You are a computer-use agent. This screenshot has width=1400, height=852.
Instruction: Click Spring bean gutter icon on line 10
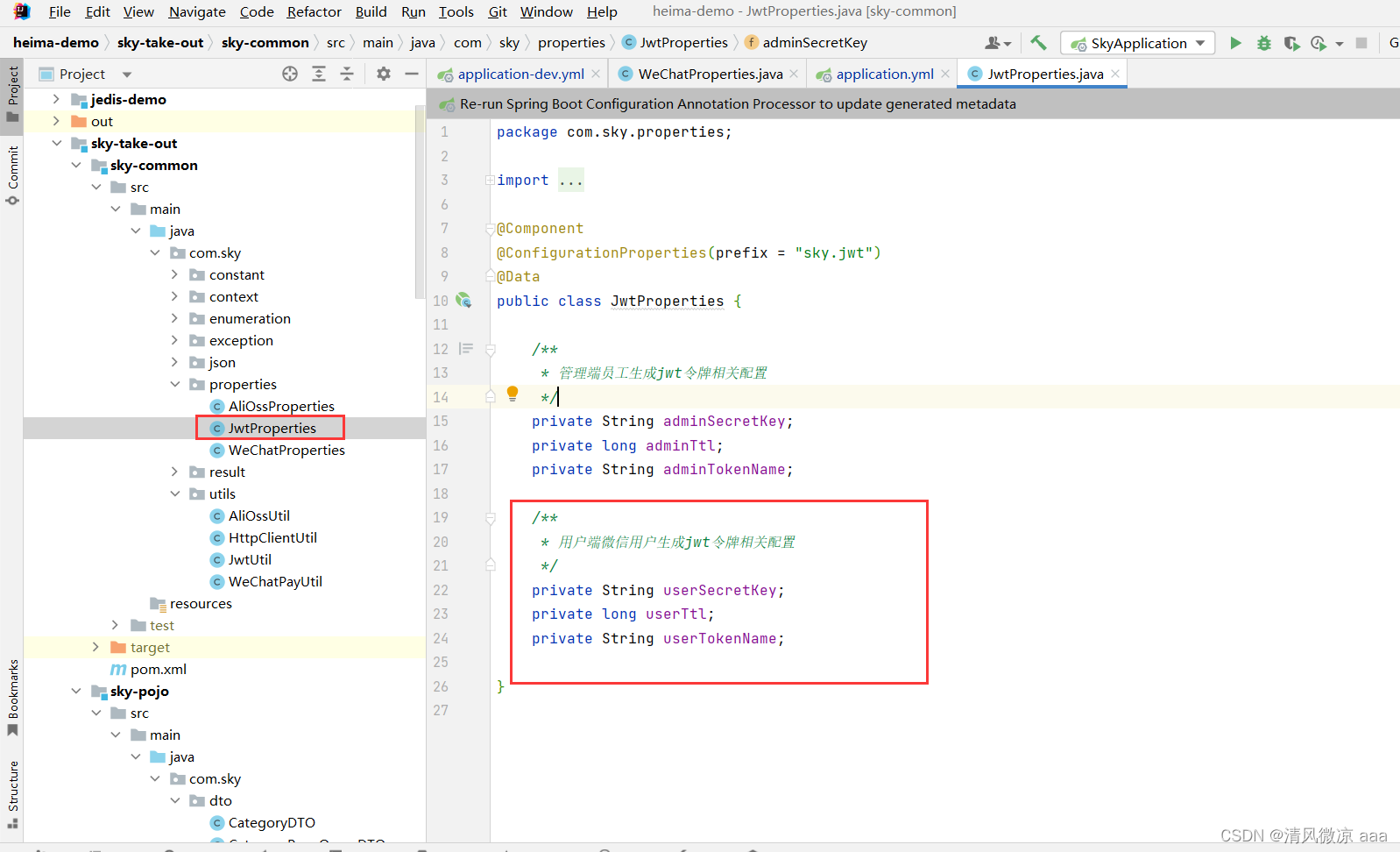point(463,301)
